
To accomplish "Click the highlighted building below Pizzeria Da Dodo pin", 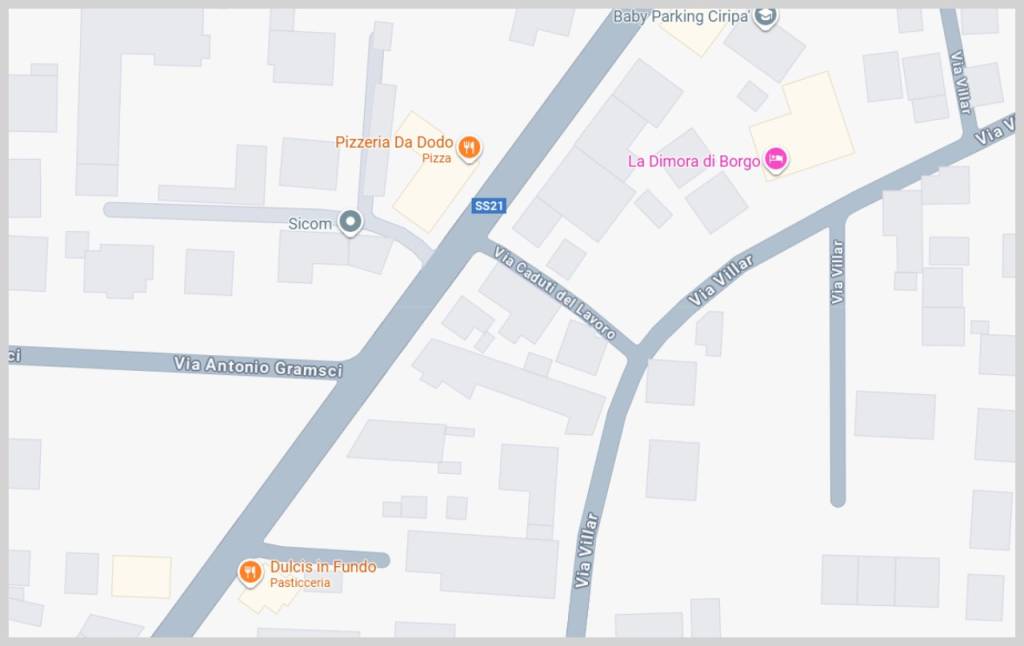I will pos(432,180).
